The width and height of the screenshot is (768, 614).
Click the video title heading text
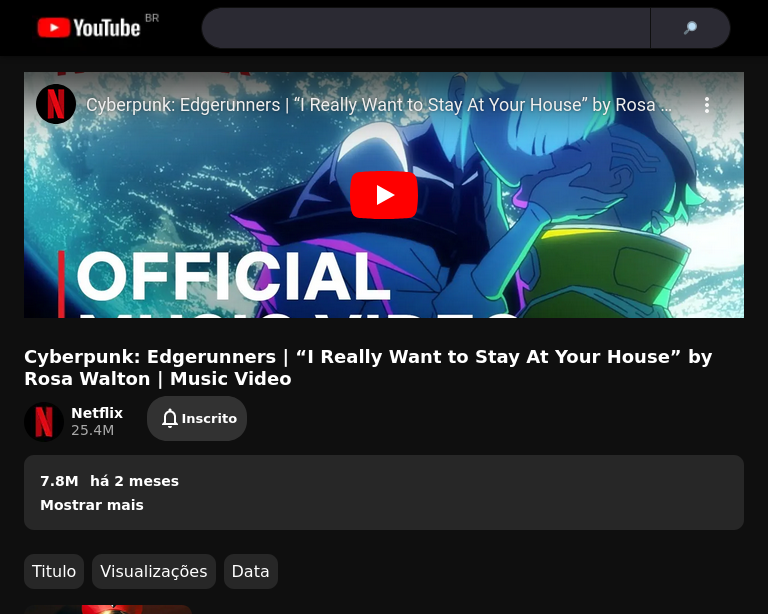click(x=368, y=368)
